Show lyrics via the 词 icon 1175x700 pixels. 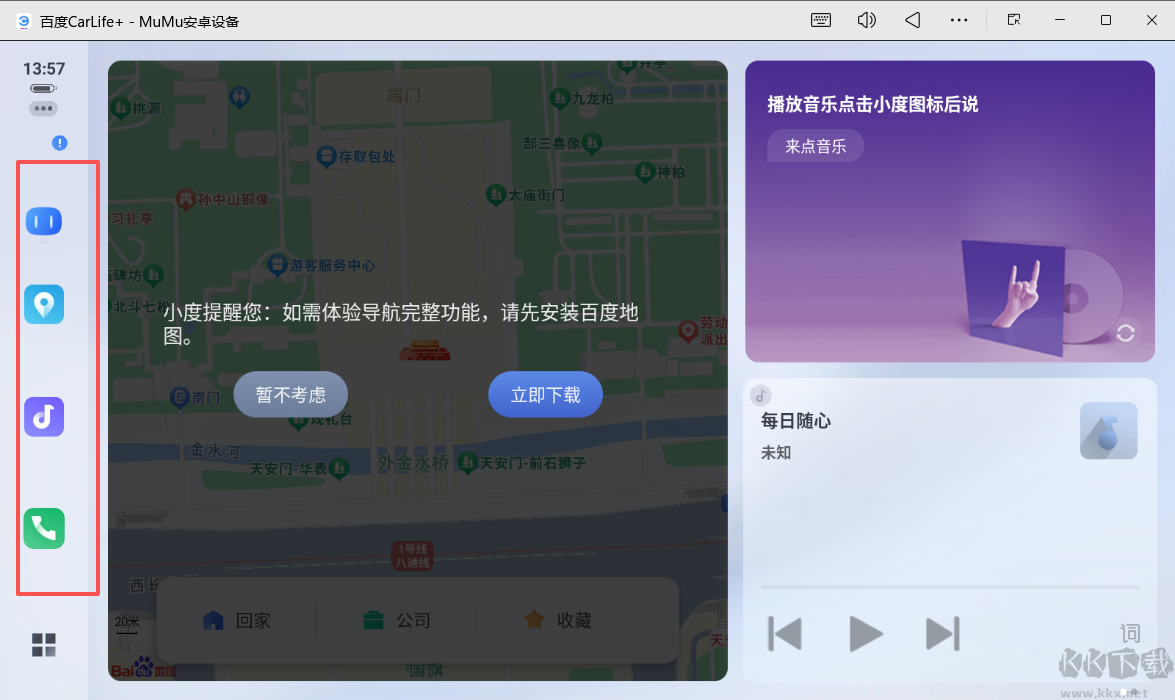click(x=1129, y=632)
